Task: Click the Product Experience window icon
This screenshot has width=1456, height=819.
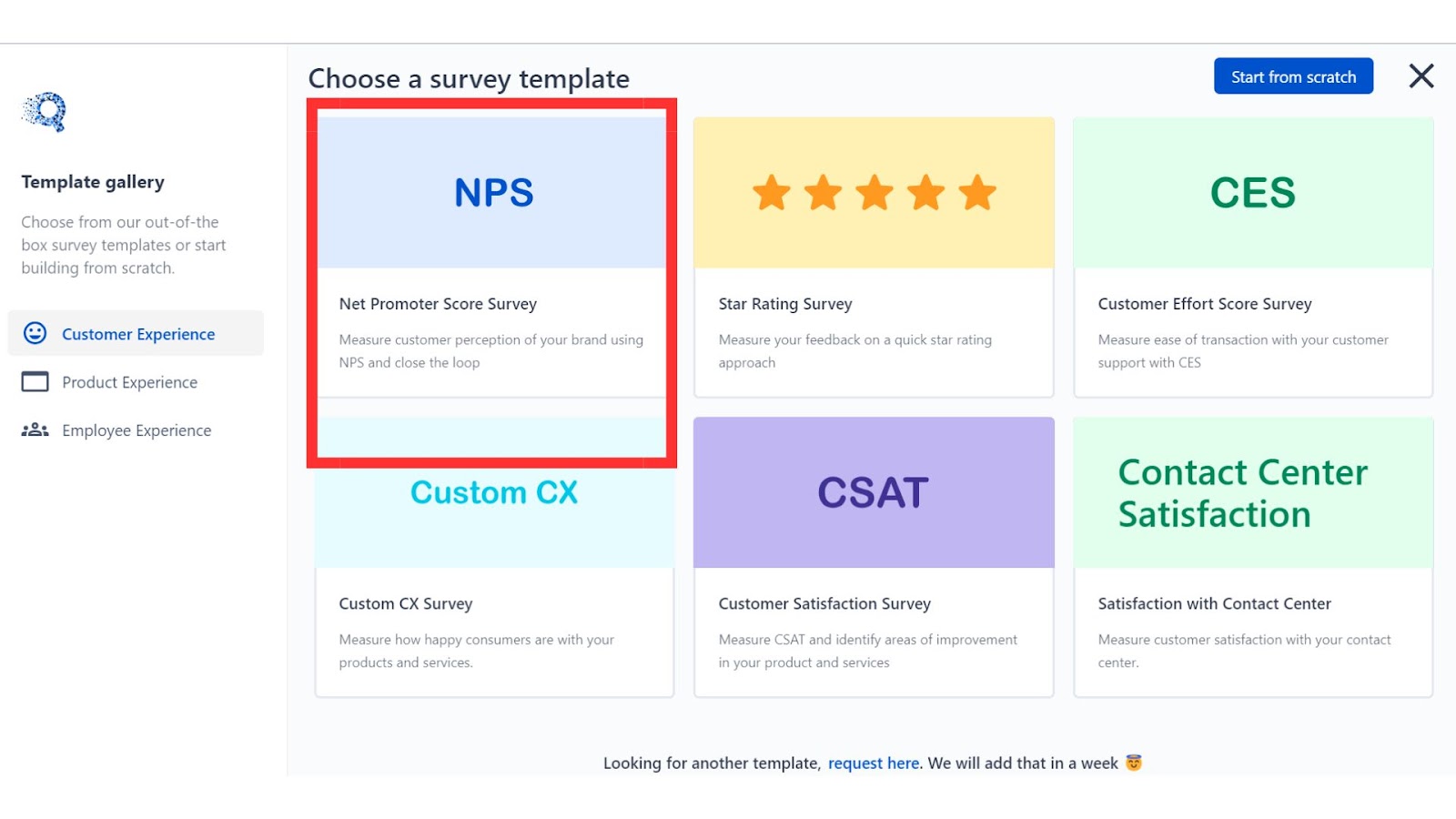Action: pos(35,382)
